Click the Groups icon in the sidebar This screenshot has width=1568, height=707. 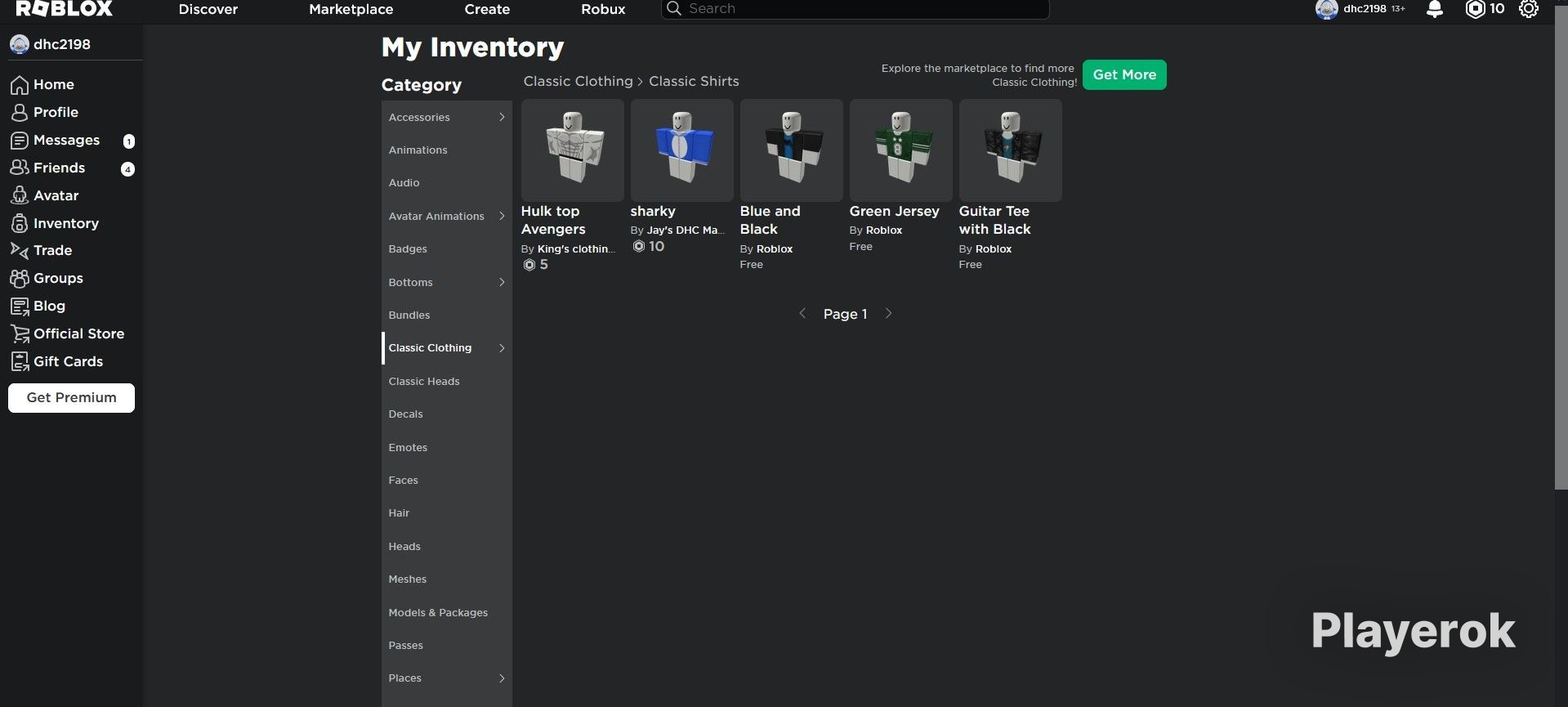[20, 278]
